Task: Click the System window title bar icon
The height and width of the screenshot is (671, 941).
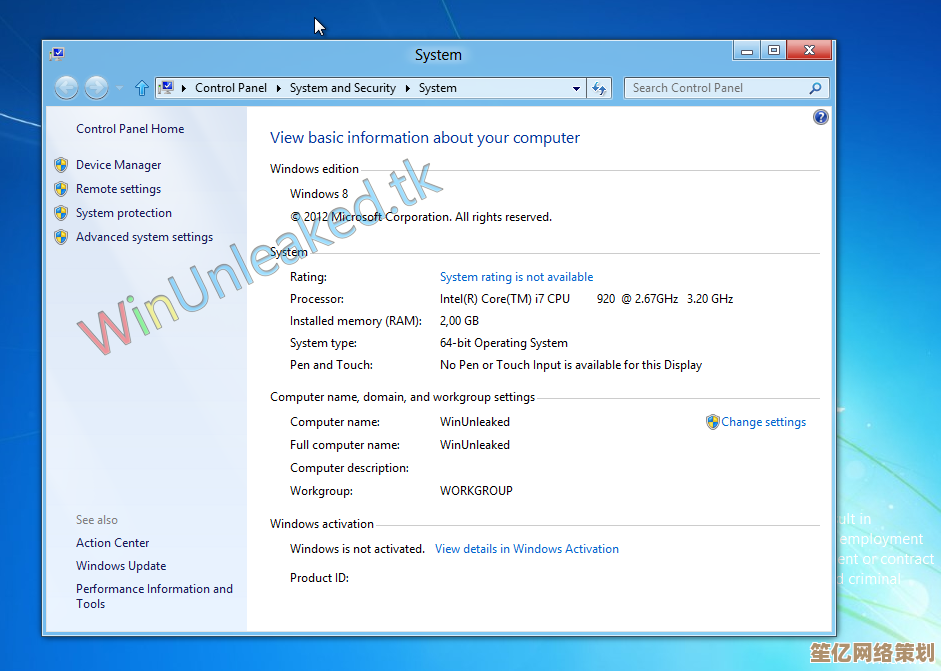Action: (x=58, y=54)
